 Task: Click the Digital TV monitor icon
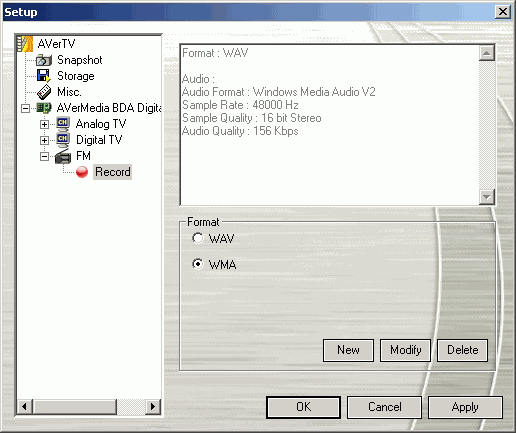coord(63,140)
